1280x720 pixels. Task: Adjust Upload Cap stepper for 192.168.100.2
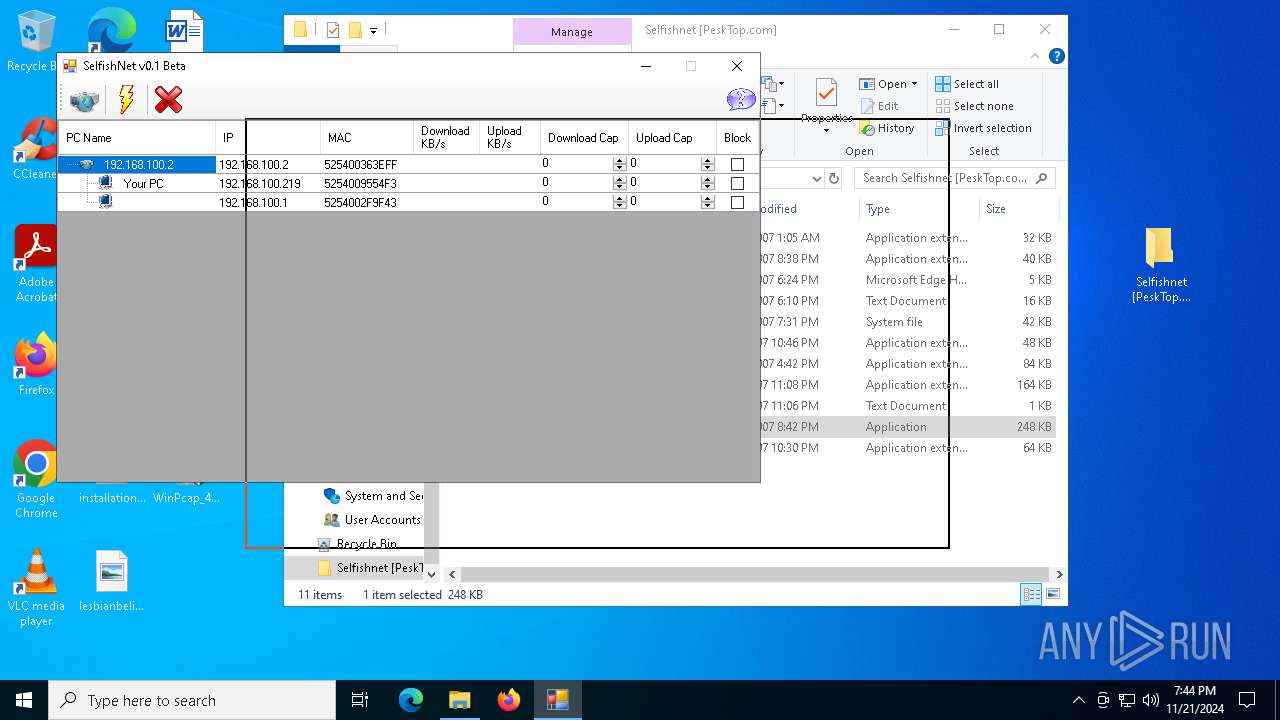tap(708, 164)
